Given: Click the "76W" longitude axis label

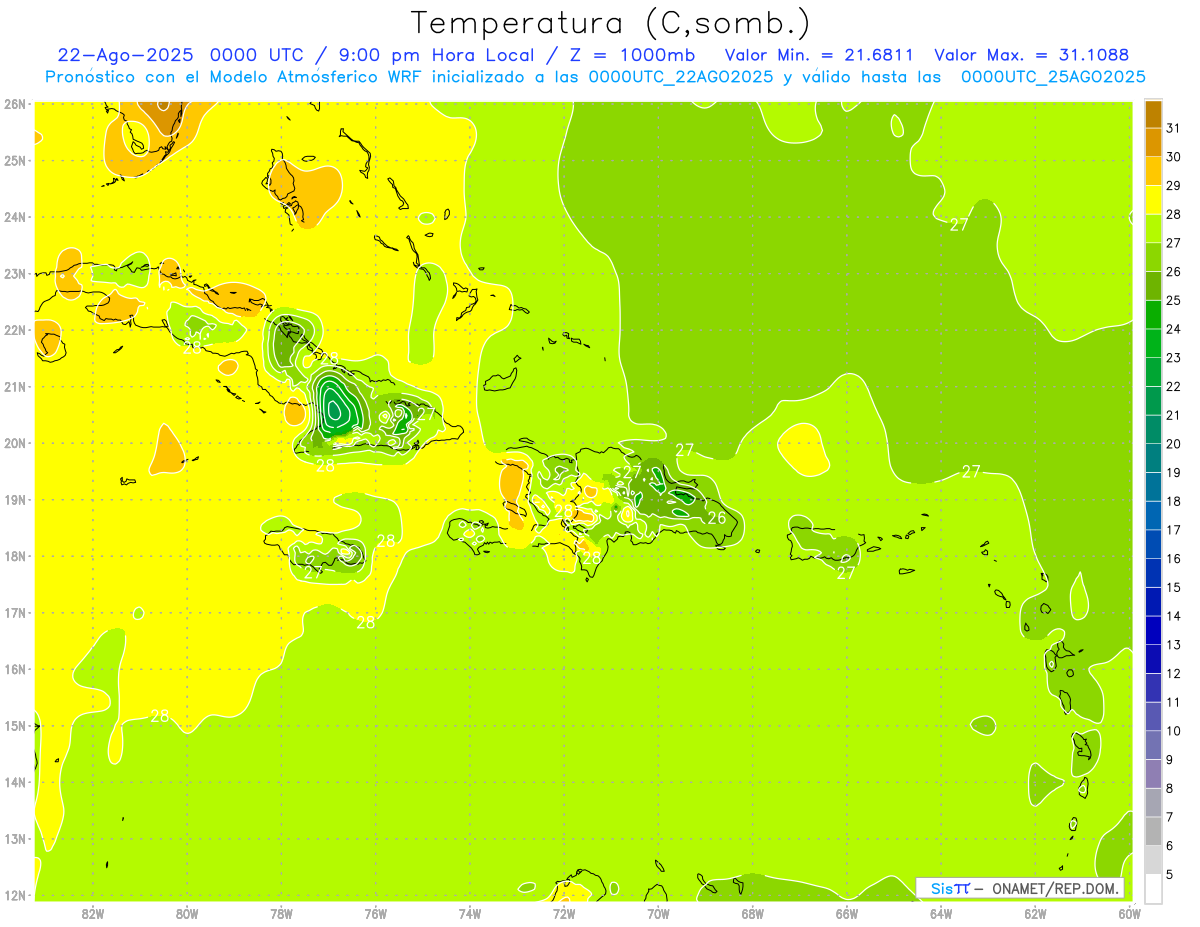Looking at the screenshot, I should (x=376, y=912).
